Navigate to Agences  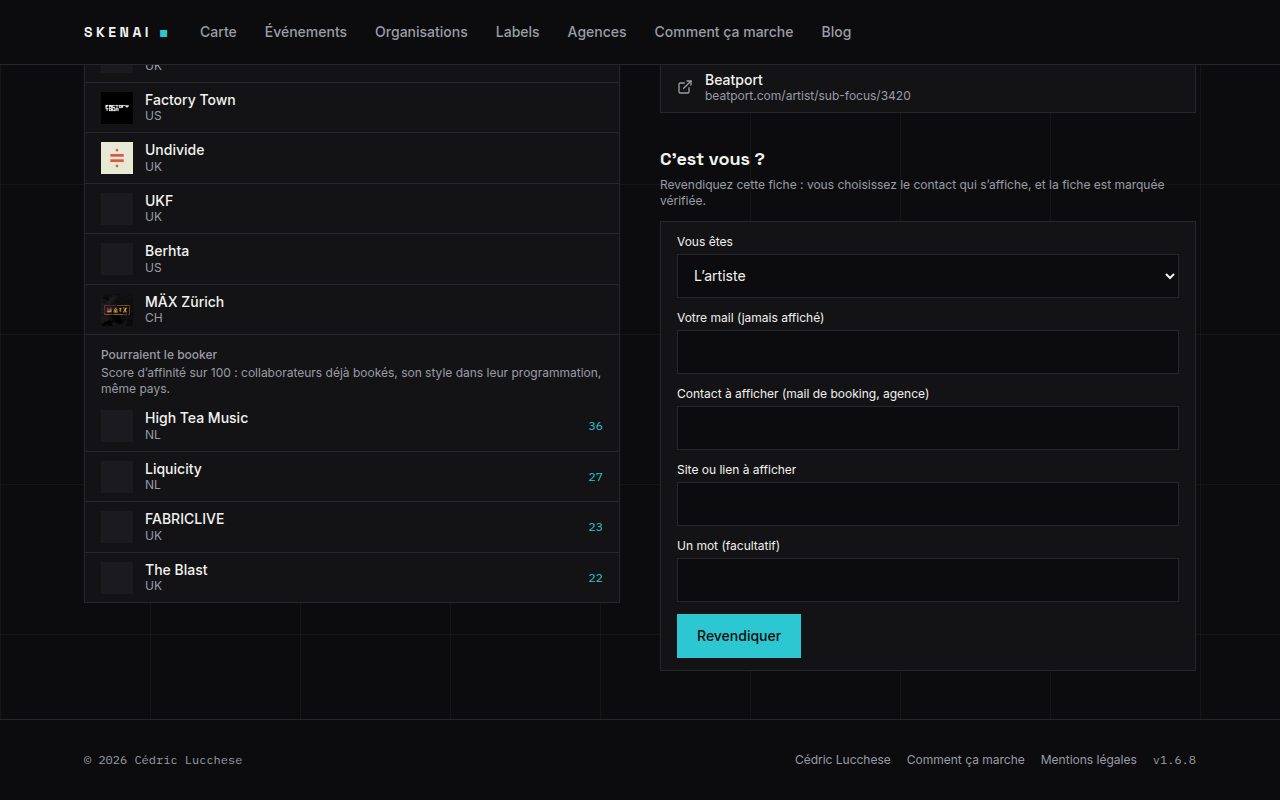597,32
